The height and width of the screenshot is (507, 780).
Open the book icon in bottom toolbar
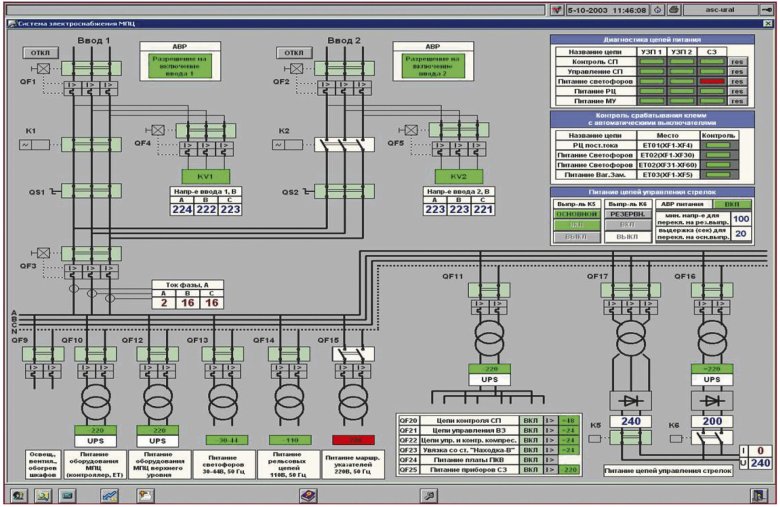(307, 495)
